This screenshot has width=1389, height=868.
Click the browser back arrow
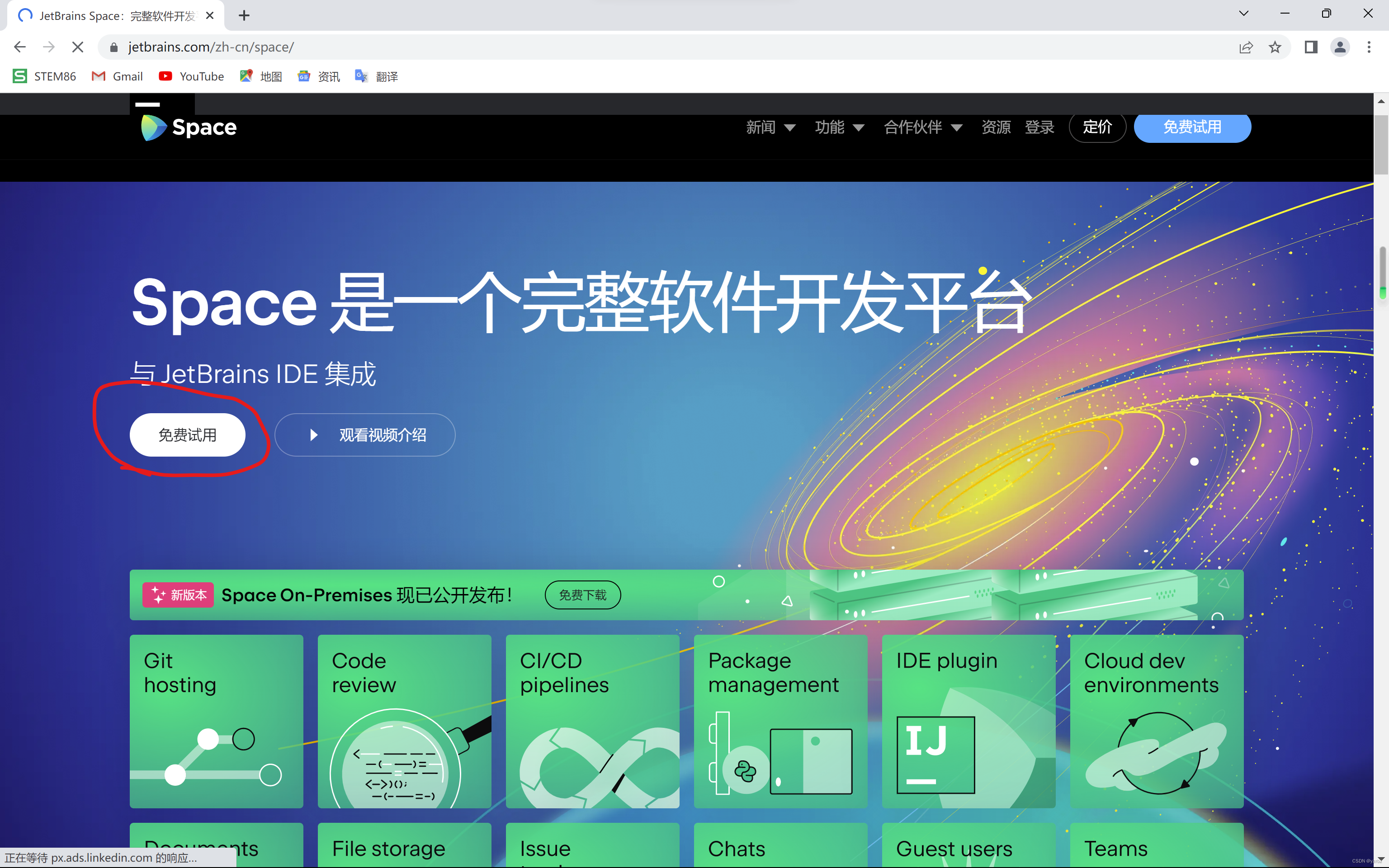tap(19, 47)
